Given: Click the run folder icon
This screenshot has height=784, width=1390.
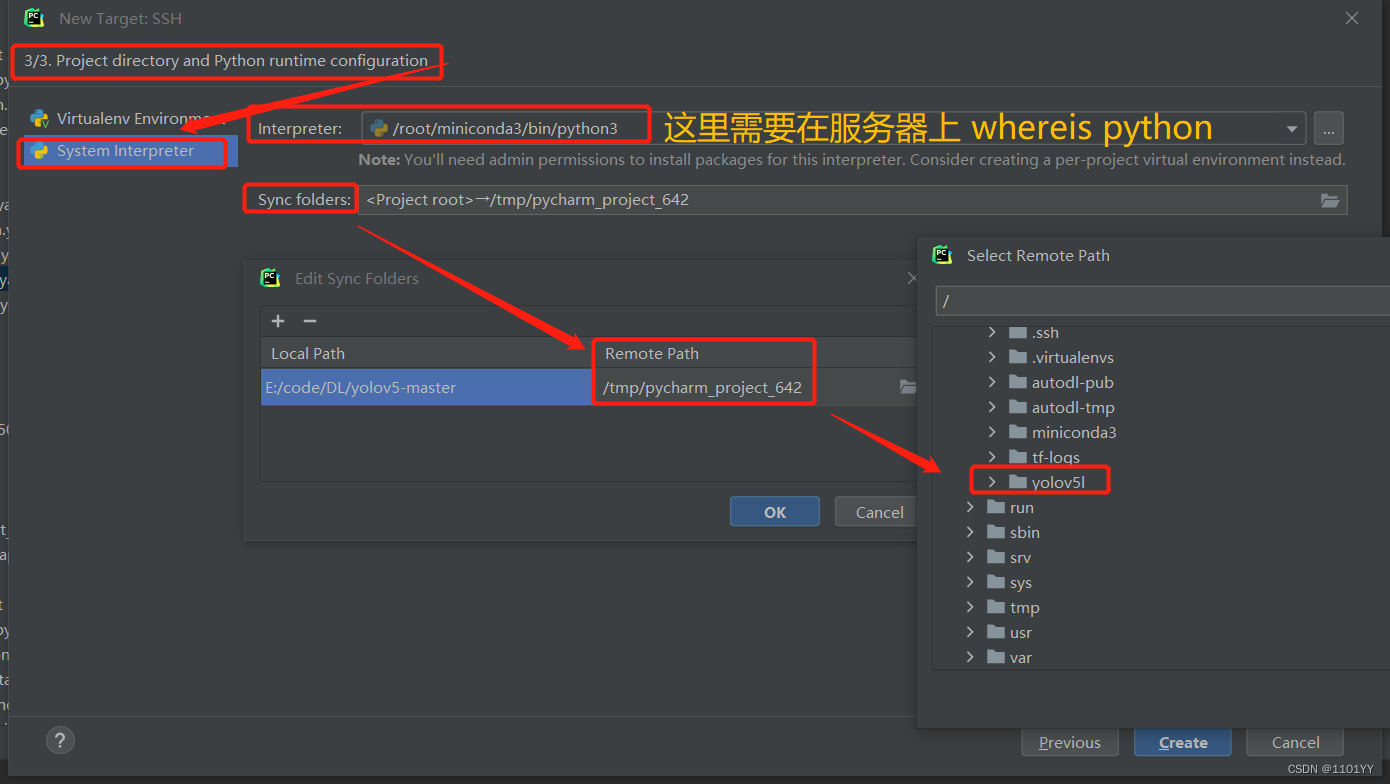Looking at the screenshot, I should tap(995, 507).
